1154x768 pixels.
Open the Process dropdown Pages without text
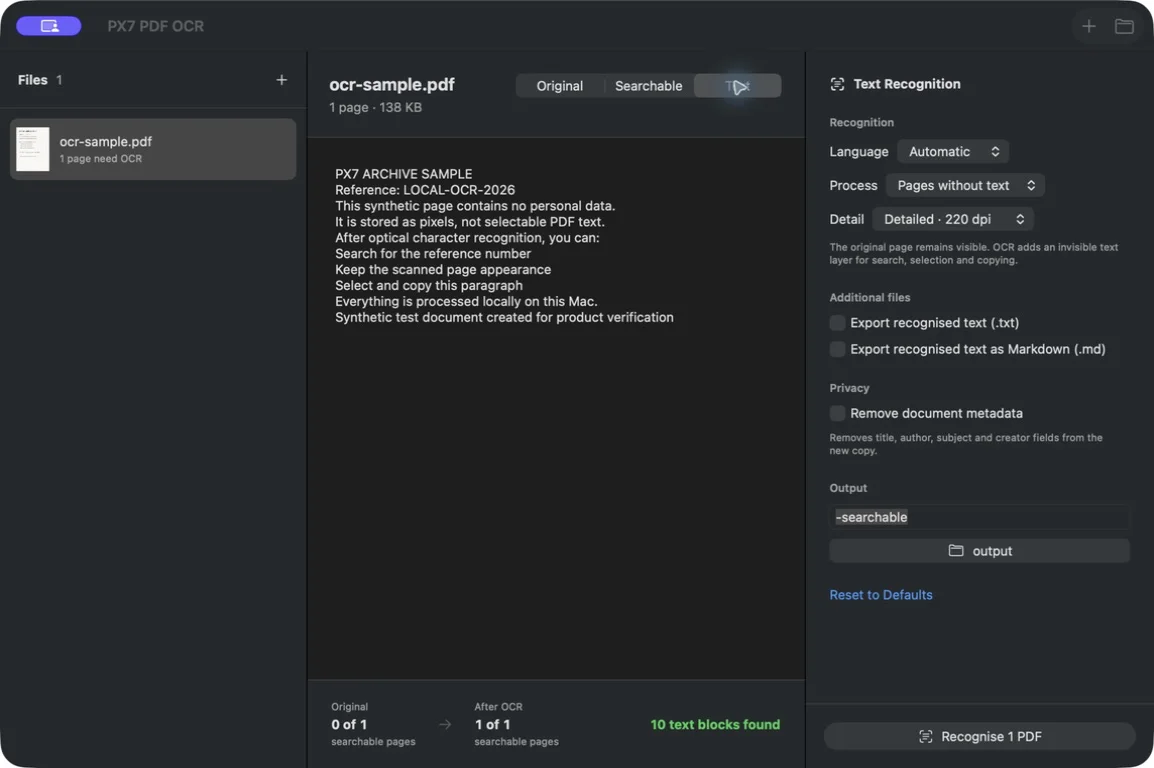pos(966,185)
